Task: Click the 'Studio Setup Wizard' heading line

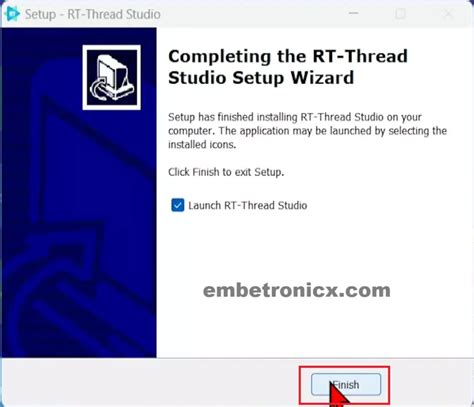Action: [x=261, y=78]
